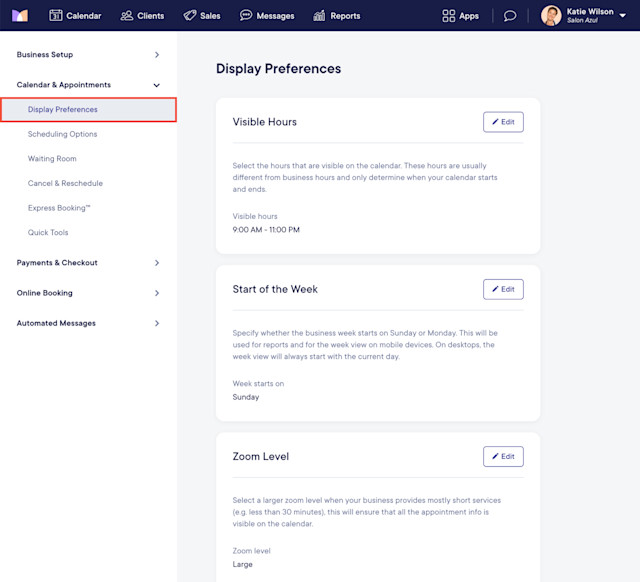The width and height of the screenshot is (640, 582).
Task: Click the Payments & Checkout label
Action: pos(57,263)
